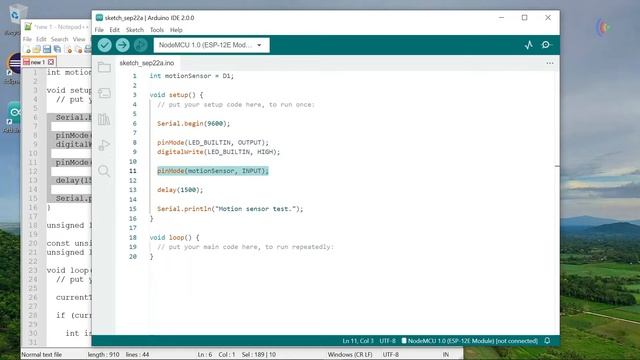Open the Sketch menu in Arduino IDE
640x360 pixels.
click(135, 30)
